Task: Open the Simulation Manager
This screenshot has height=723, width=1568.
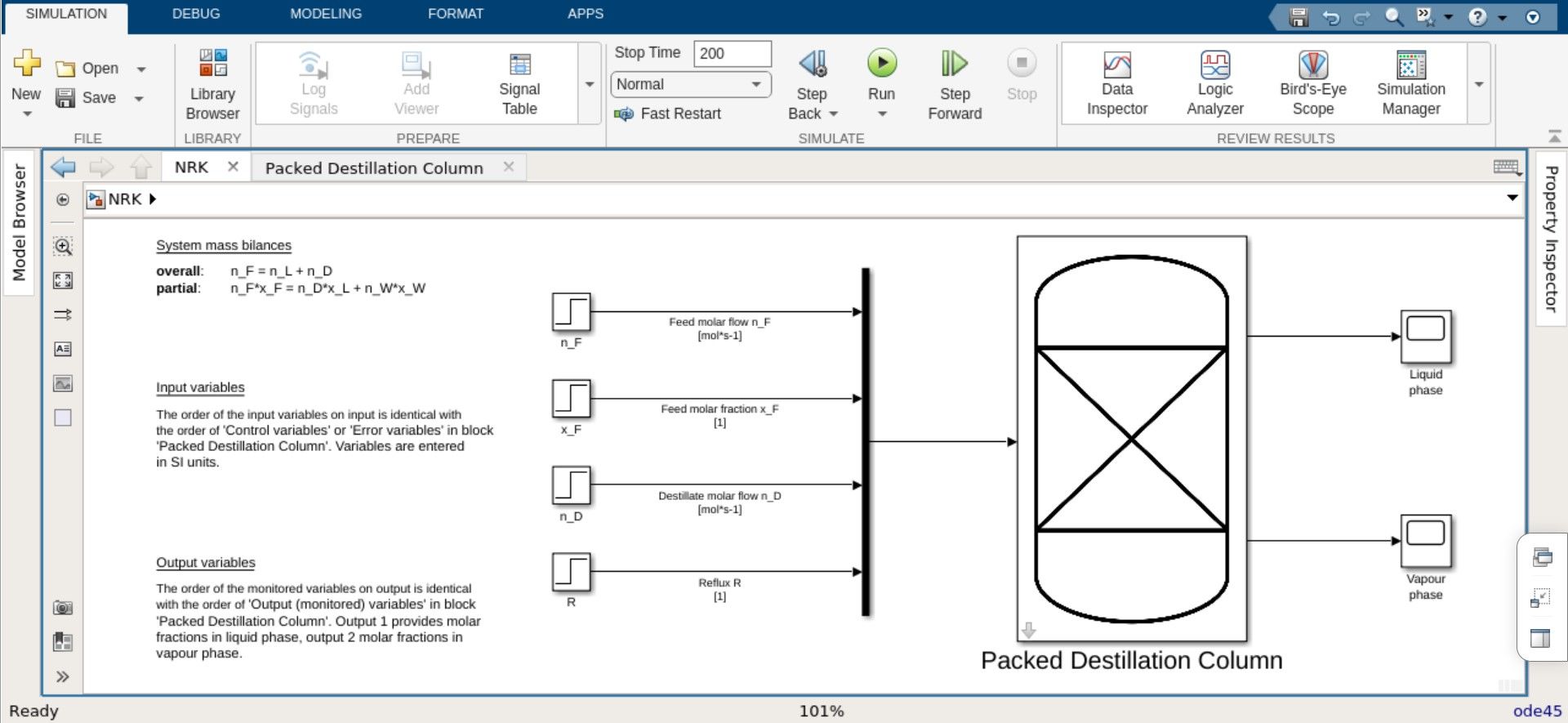Action: [1411, 84]
